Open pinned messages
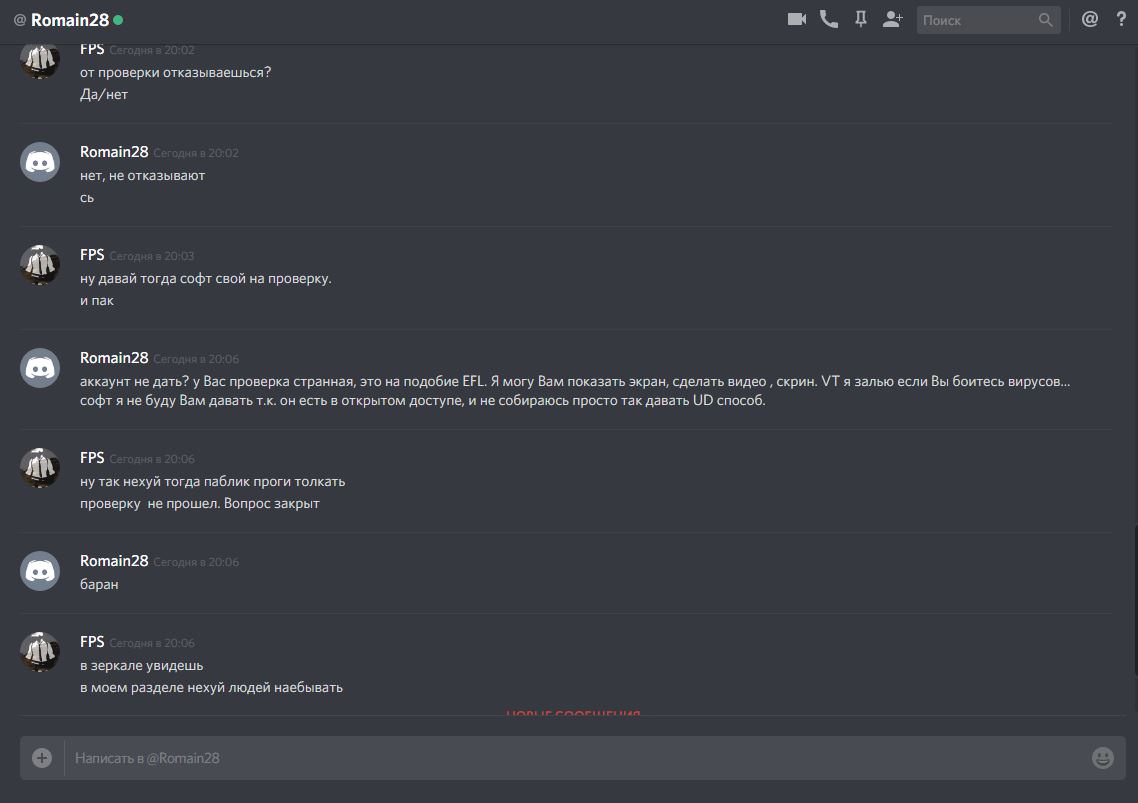Viewport: 1138px width, 803px height. (860, 19)
